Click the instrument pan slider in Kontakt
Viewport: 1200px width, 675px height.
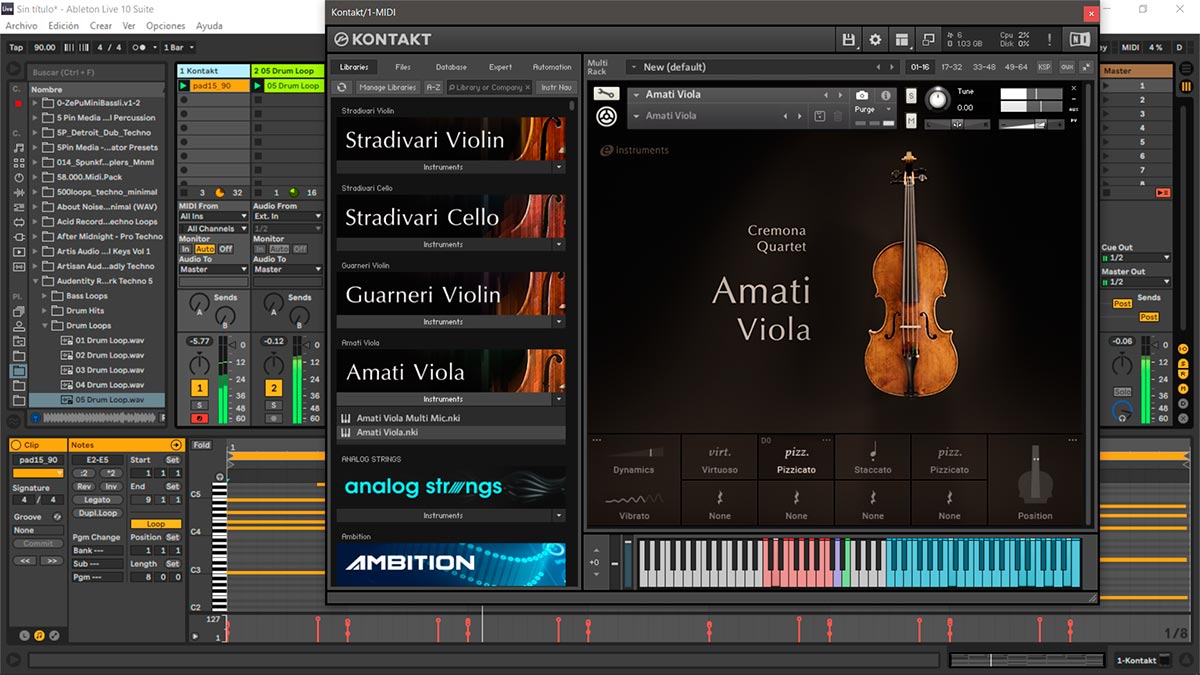(957, 124)
